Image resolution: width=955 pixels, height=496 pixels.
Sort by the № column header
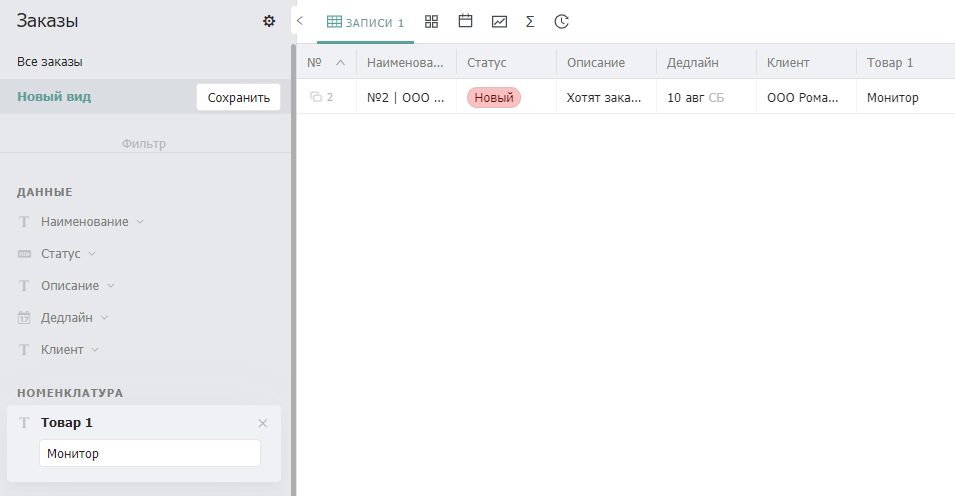point(326,62)
